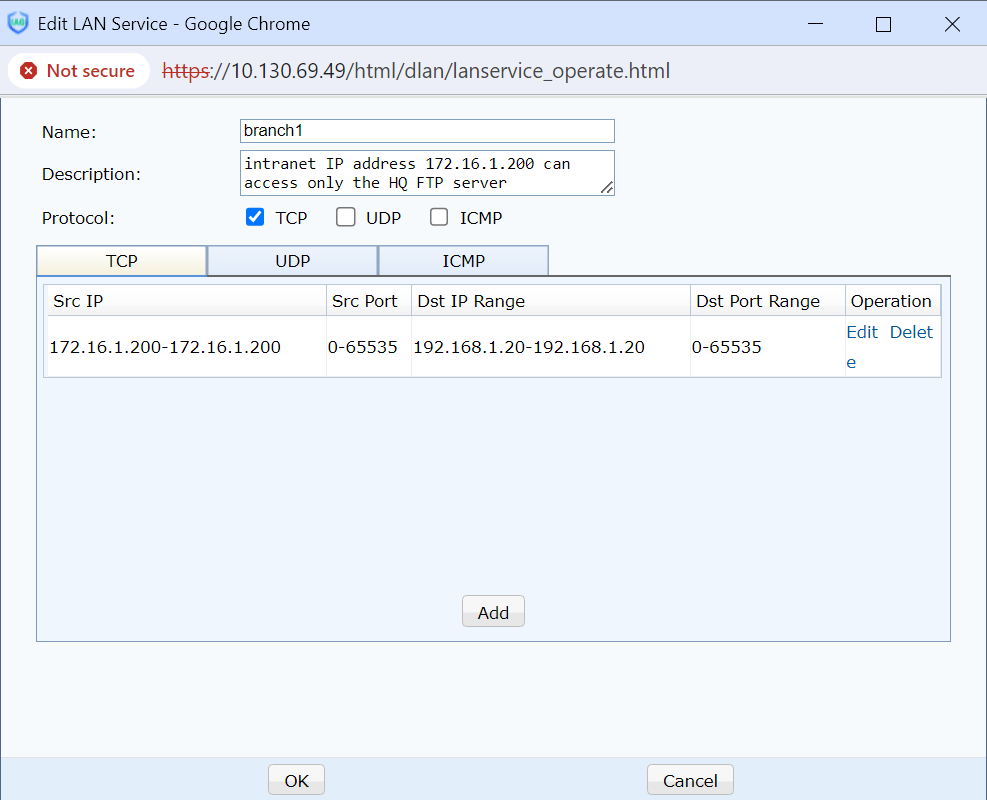Click the red Not secure warning icon
Image resolution: width=987 pixels, height=800 pixels.
(29, 71)
